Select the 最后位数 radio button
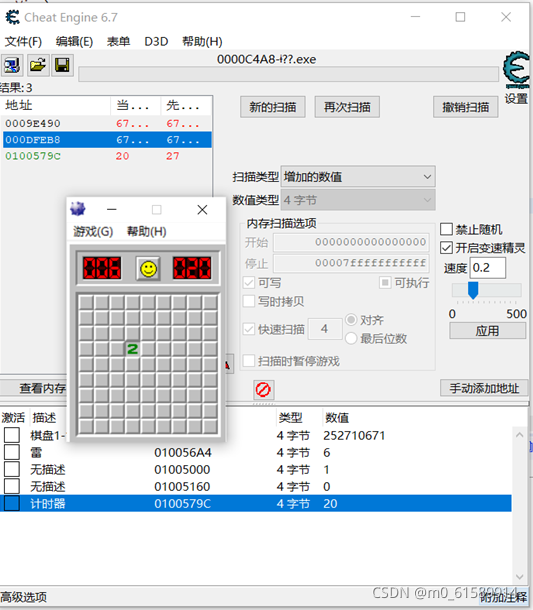The height and width of the screenshot is (610, 533). [x=351, y=338]
